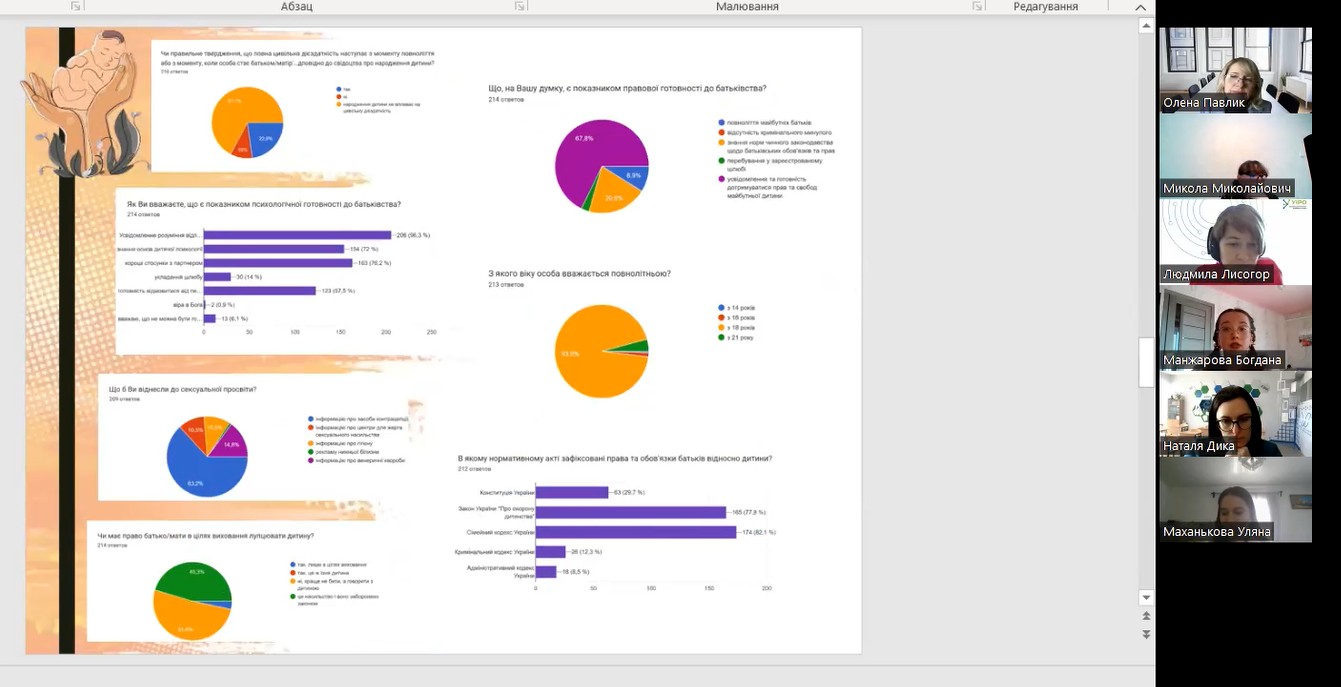Go to previous slide using the double-up arrow
This screenshot has width=1341, height=687.
coord(1146,617)
